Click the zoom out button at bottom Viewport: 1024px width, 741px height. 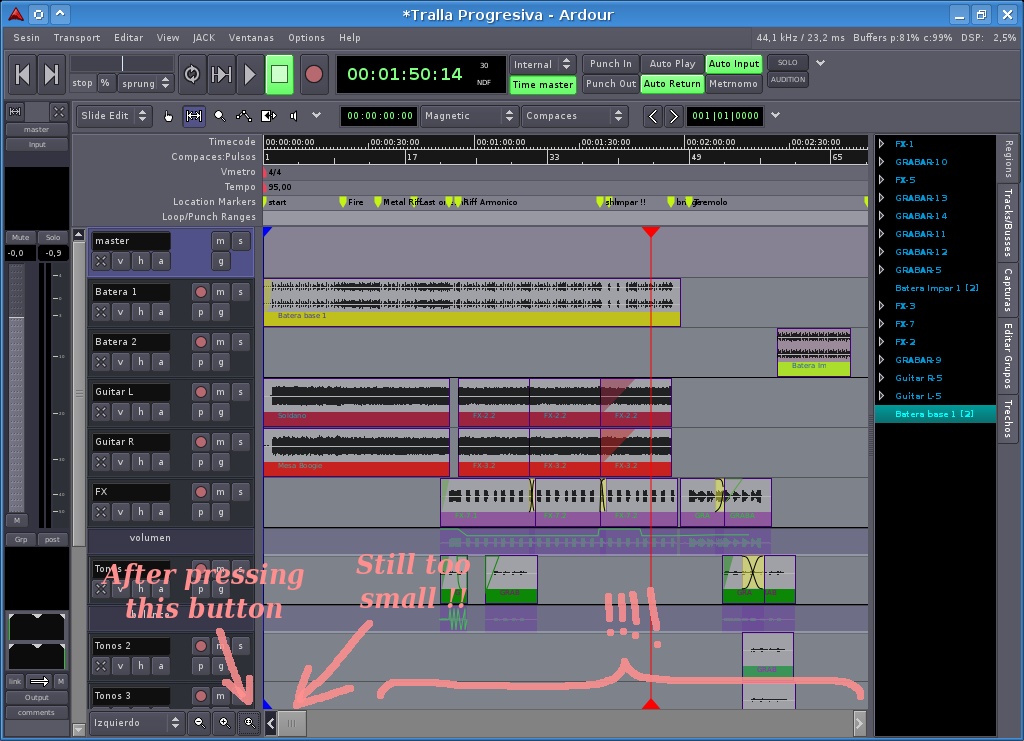click(x=200, y=722)
